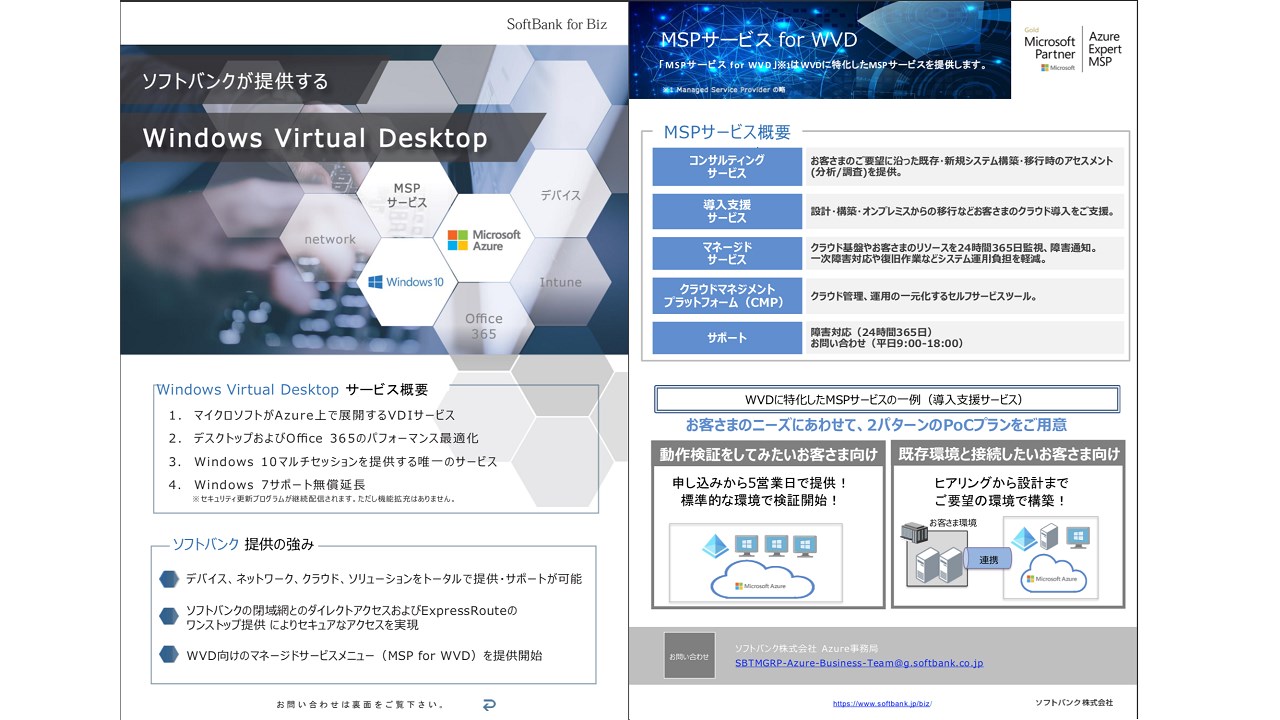Click list item デスクトップおよびOffice 365のパフォーマンス最適化
This screenshot has width=1280, height=720.
(x=336, y=438)
